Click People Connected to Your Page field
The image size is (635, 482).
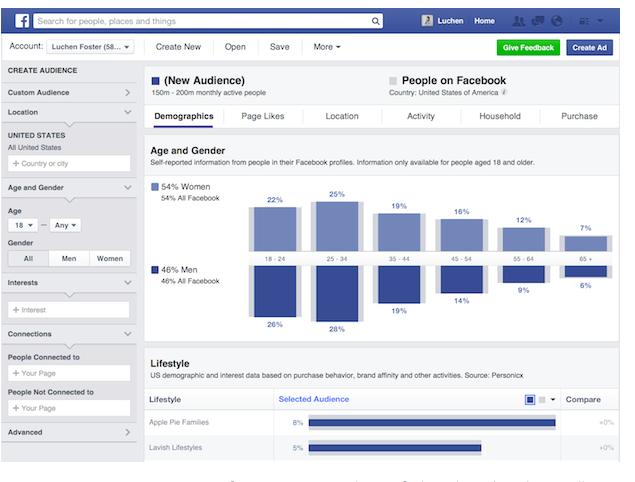tap(69, 373)
